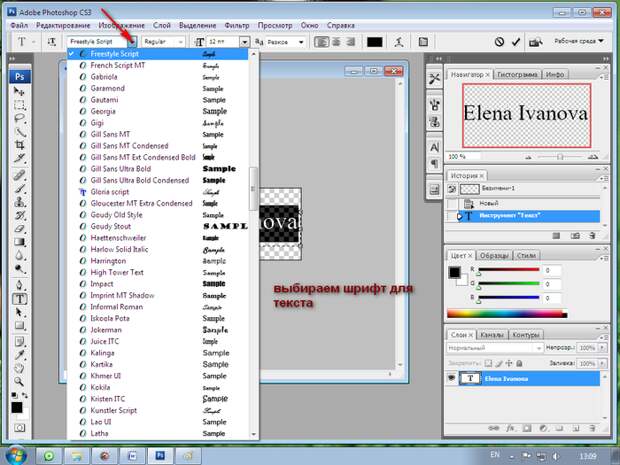This screenshot has height=465, width=620.
Task: Select the Zoom tool in the toolbox
Action: point(19,382)
